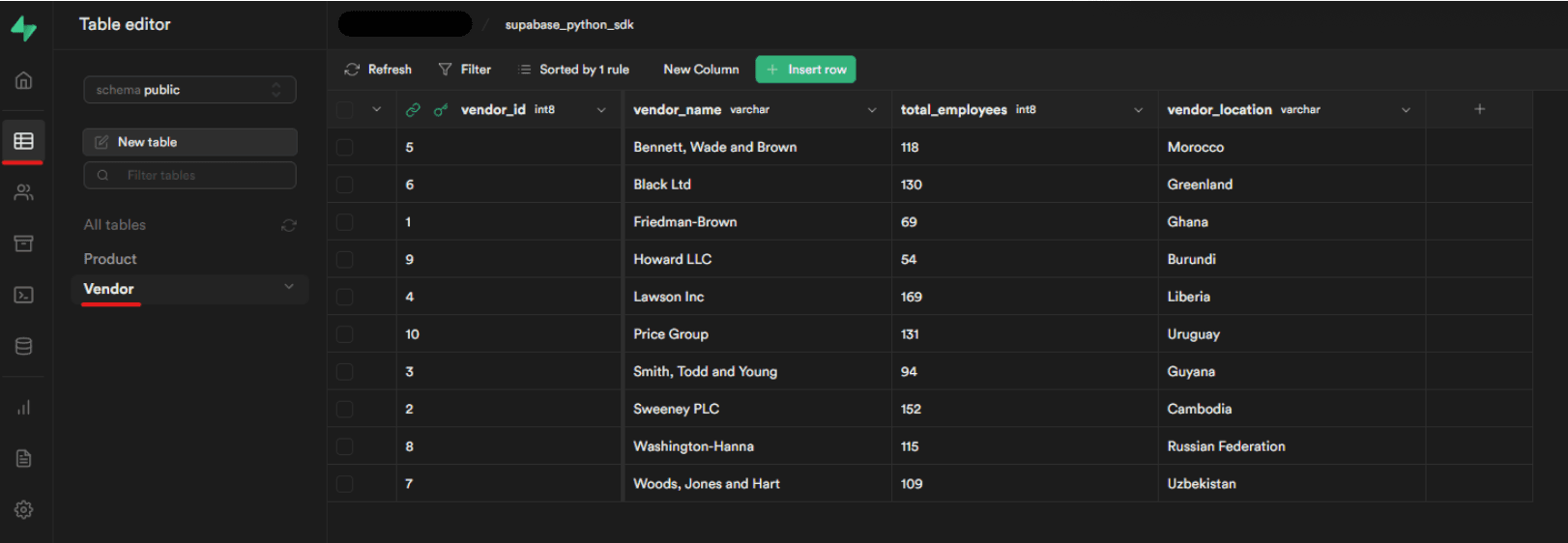Viewport: 1568px width, 543px height.
Task: Open the SQL editor terminal icon
Action: (x=24, y=295)
